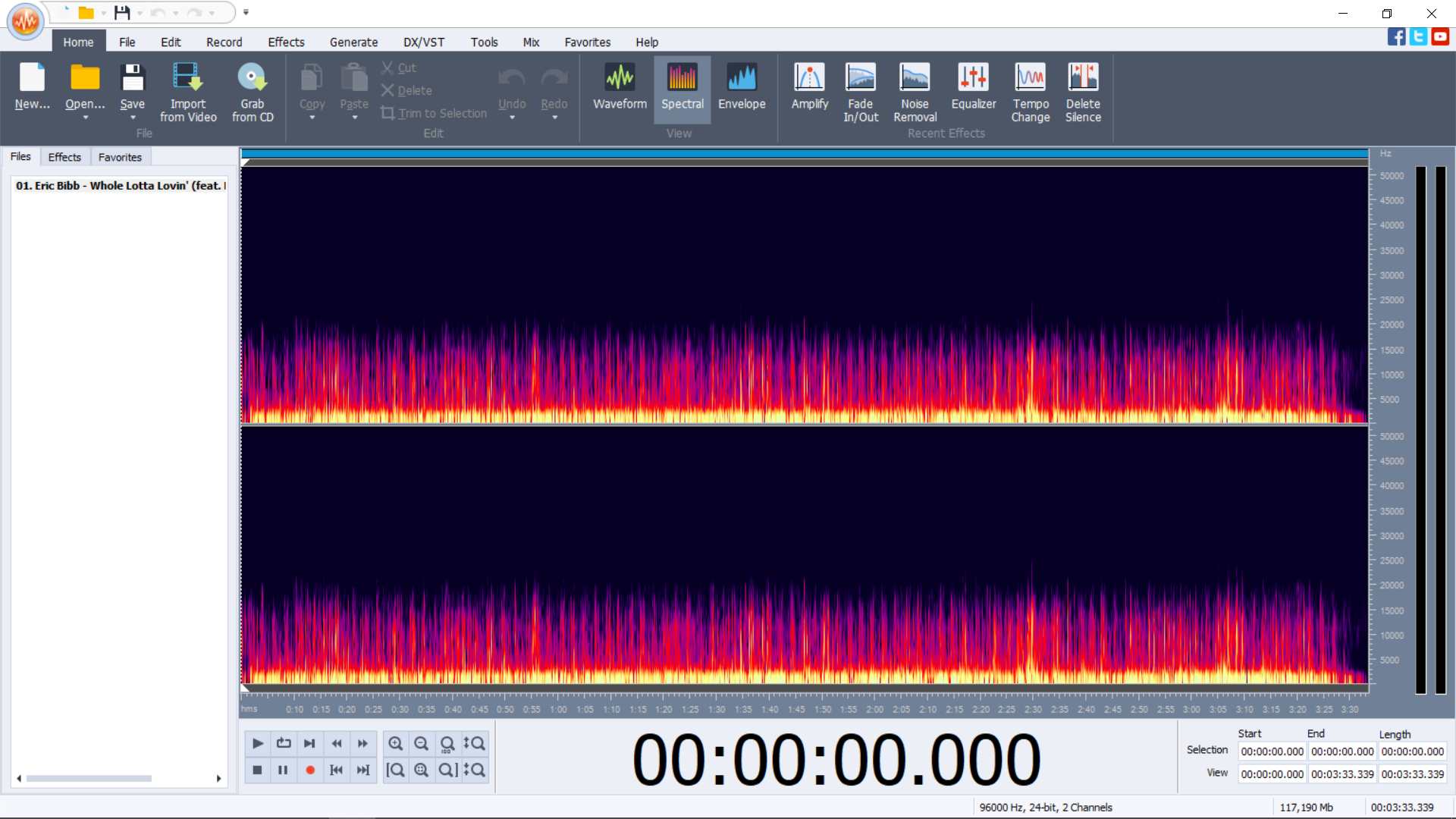This screenshot has height=819, width=1456.
Task: Open the Equalizer effect
Action: pyautogui.click(x=974, y=87)
